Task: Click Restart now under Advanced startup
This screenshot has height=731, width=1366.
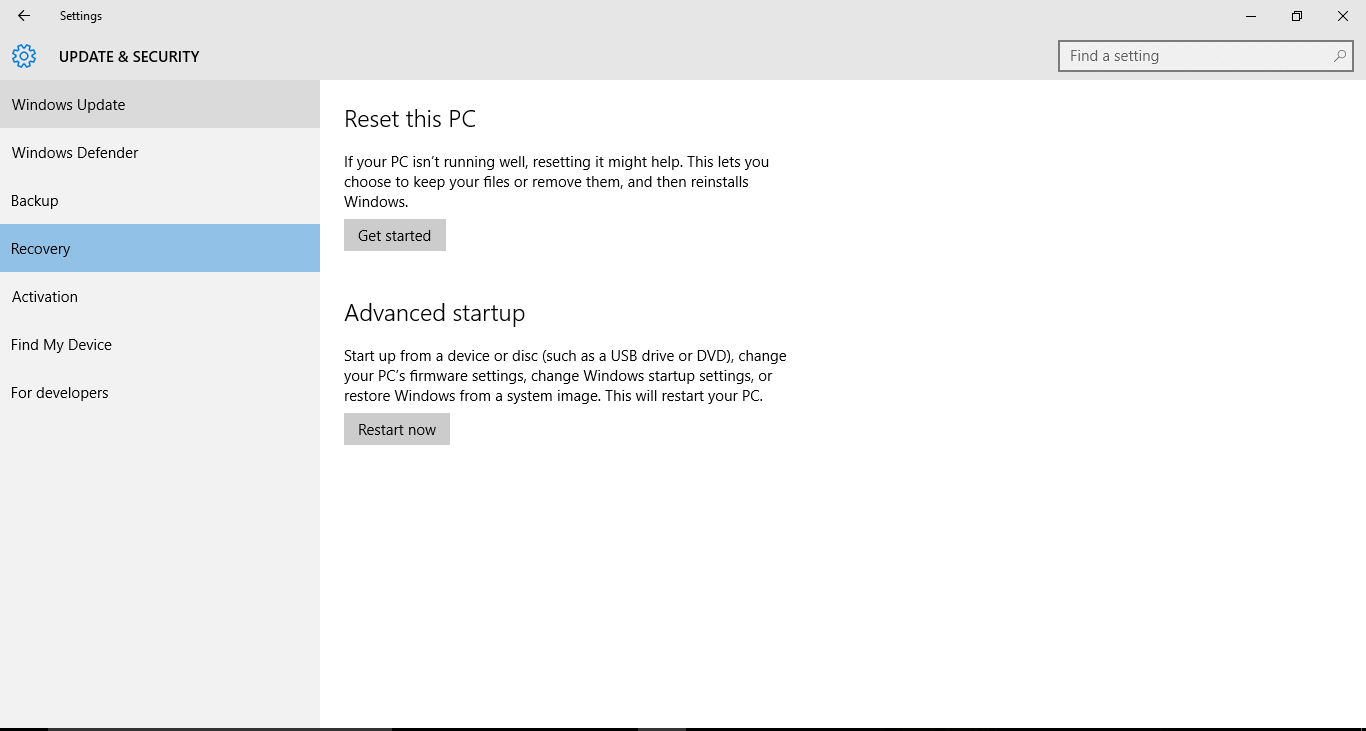Action: (x=396, y=429)
